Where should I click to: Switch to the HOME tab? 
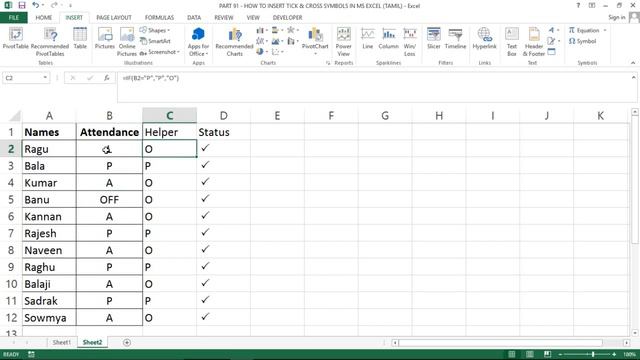44,18
